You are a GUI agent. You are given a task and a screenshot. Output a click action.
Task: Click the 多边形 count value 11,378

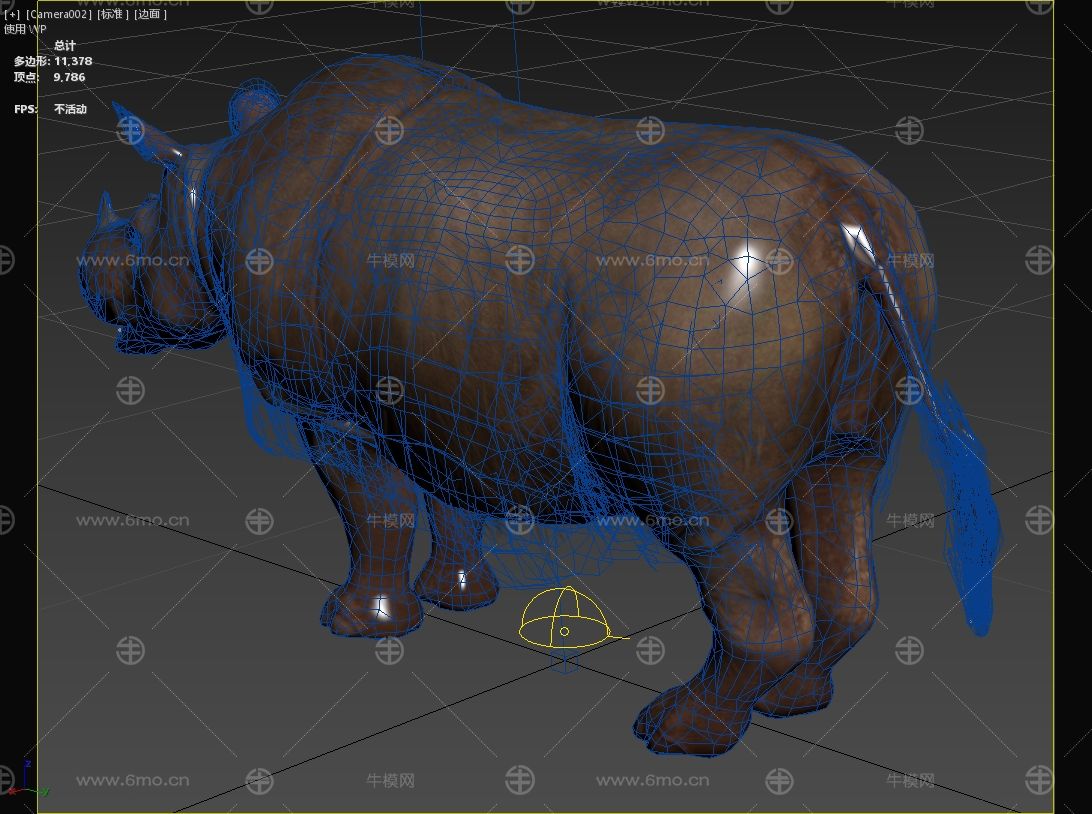[x=73, y=61]
